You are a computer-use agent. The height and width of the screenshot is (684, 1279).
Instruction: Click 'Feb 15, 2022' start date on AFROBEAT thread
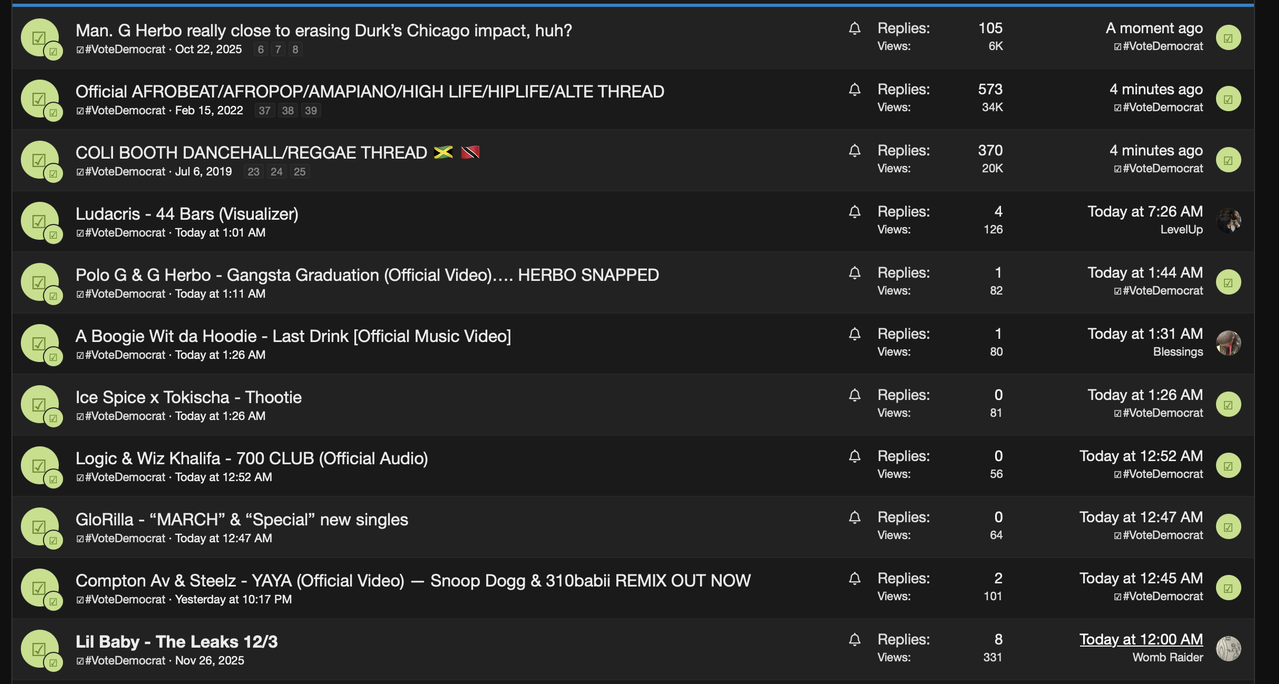pyautogui.click(x=209, y=110)
